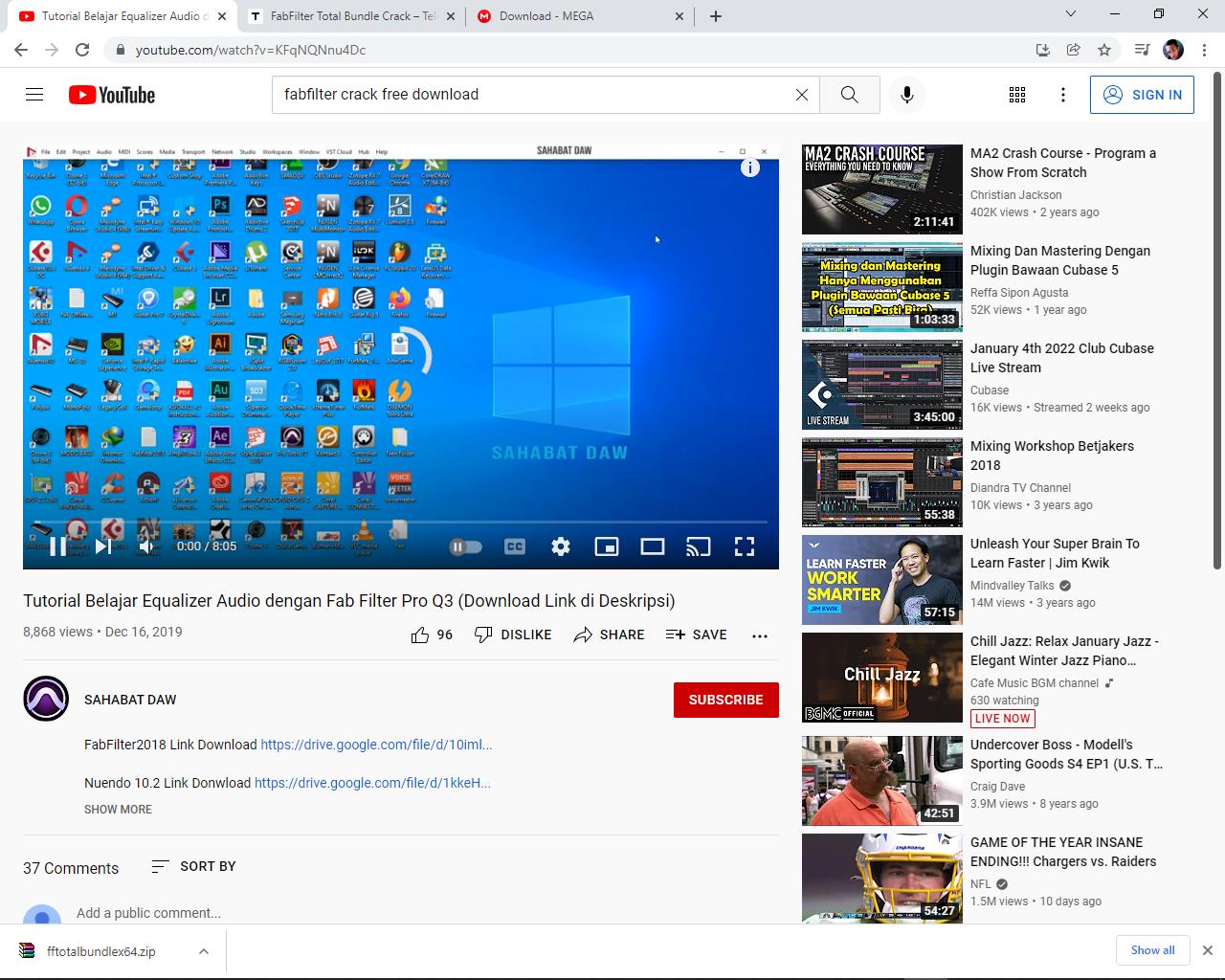The image size is (1225, 980).
Task: Click the video progress bar
Action: pos(400,523)
